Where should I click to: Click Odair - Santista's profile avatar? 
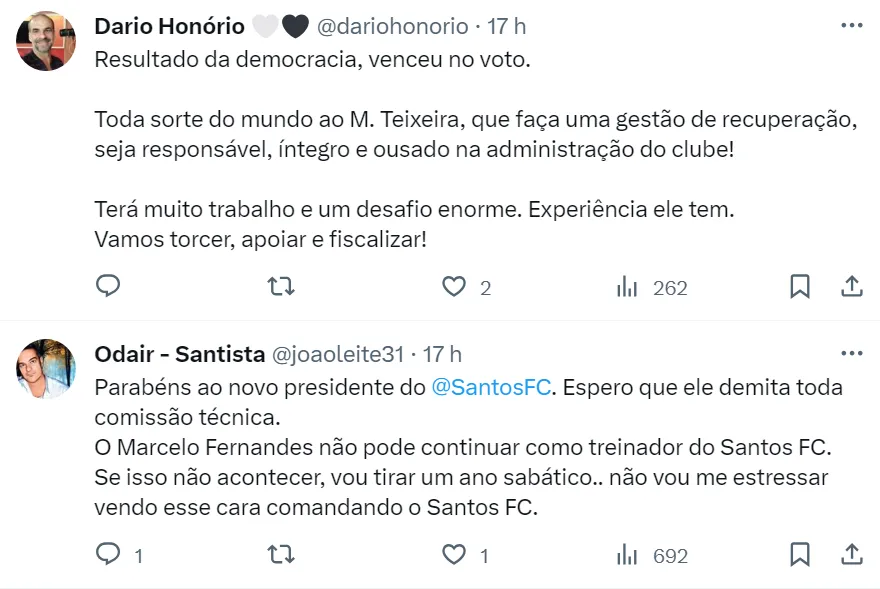tap(46, 369)
